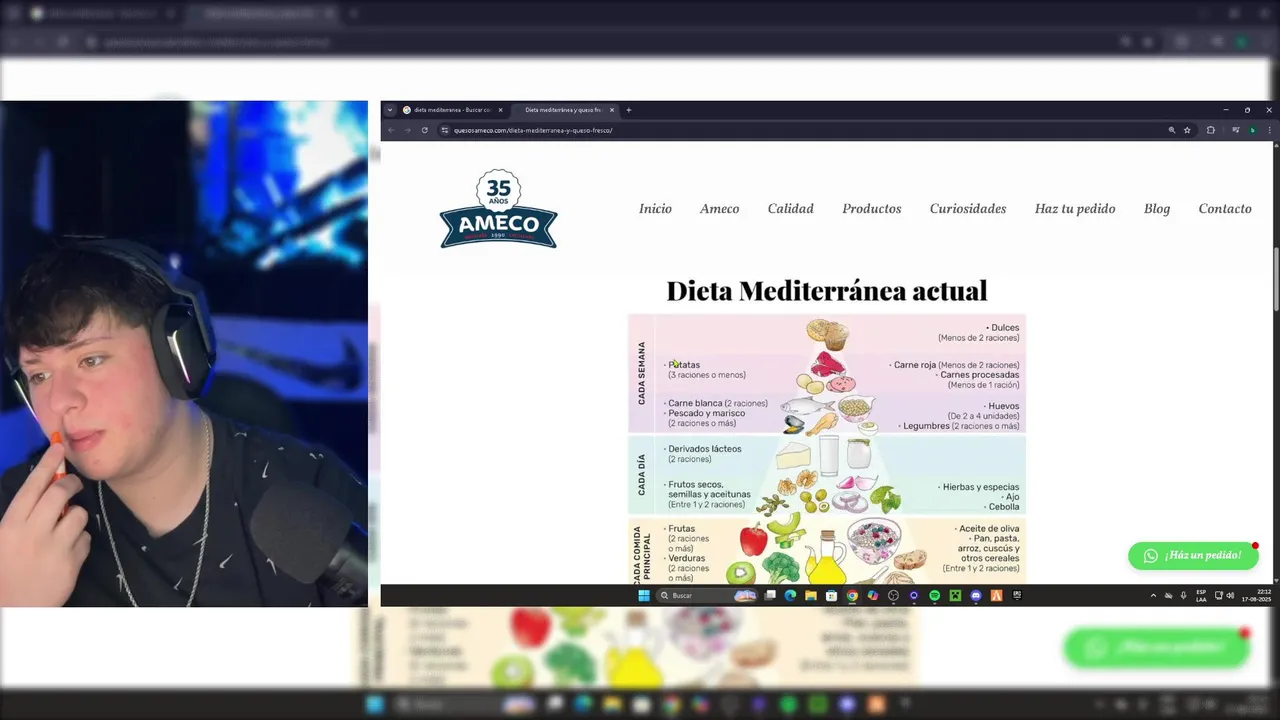Click the Ameco 35 años logo
The height and width of the screenshot is (720, 1280).
[498, 209]
